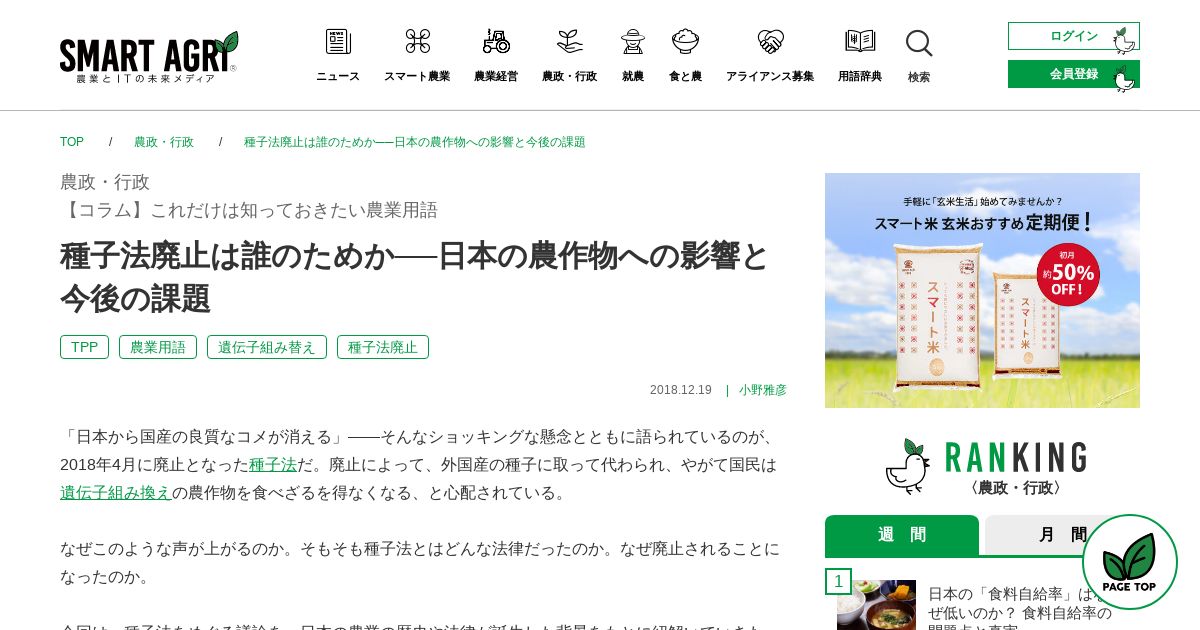Click the 【コラム】 series subtitle text
The width and height of the screenshot is (1200, 630).
point(249,210)
